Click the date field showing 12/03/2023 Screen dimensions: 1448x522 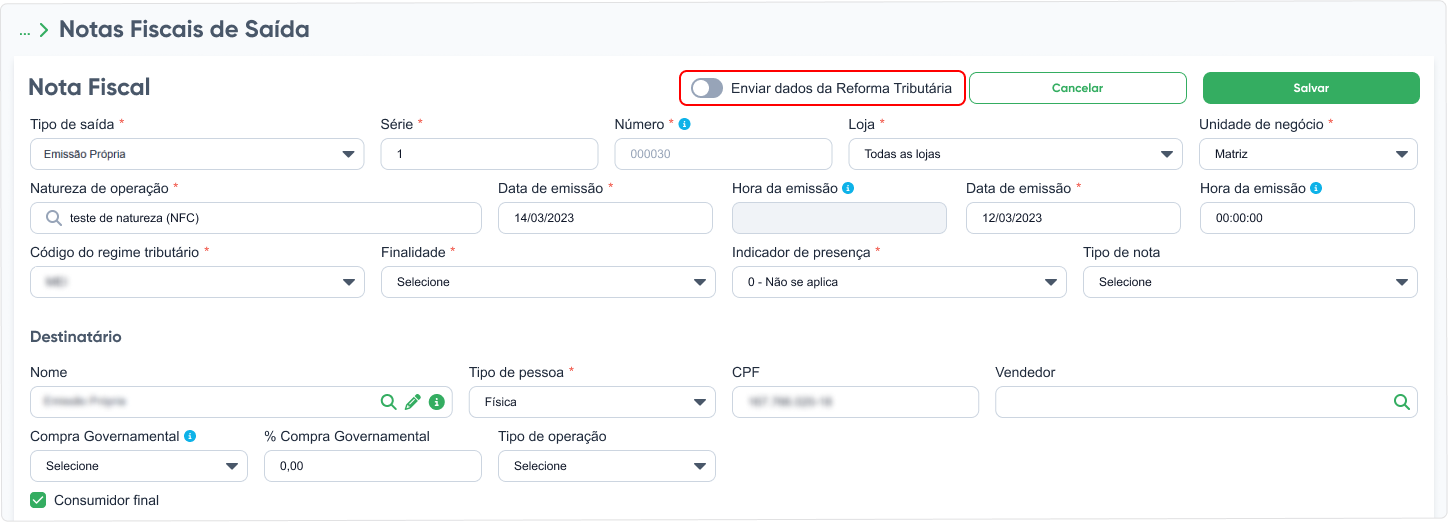coord(1073,218)
